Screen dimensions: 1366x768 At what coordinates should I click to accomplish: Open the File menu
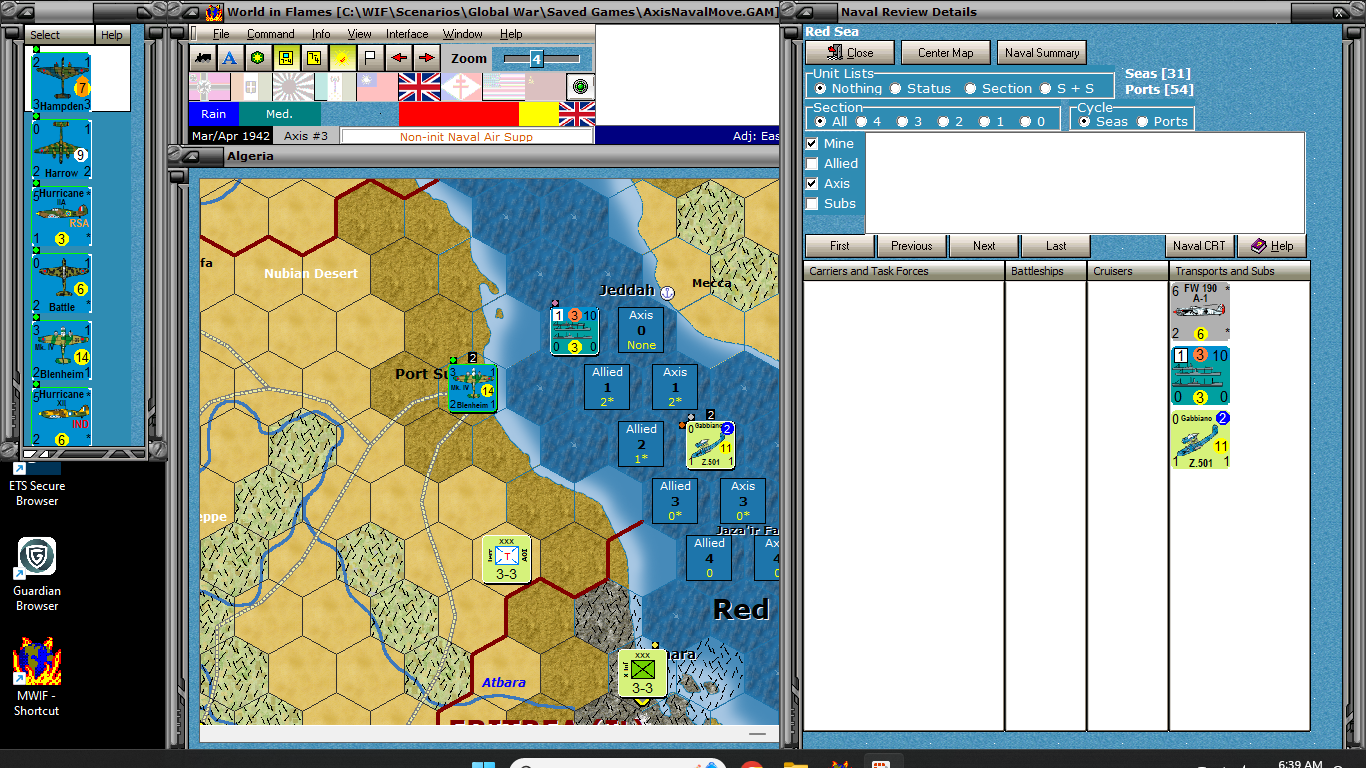point(221,34)
